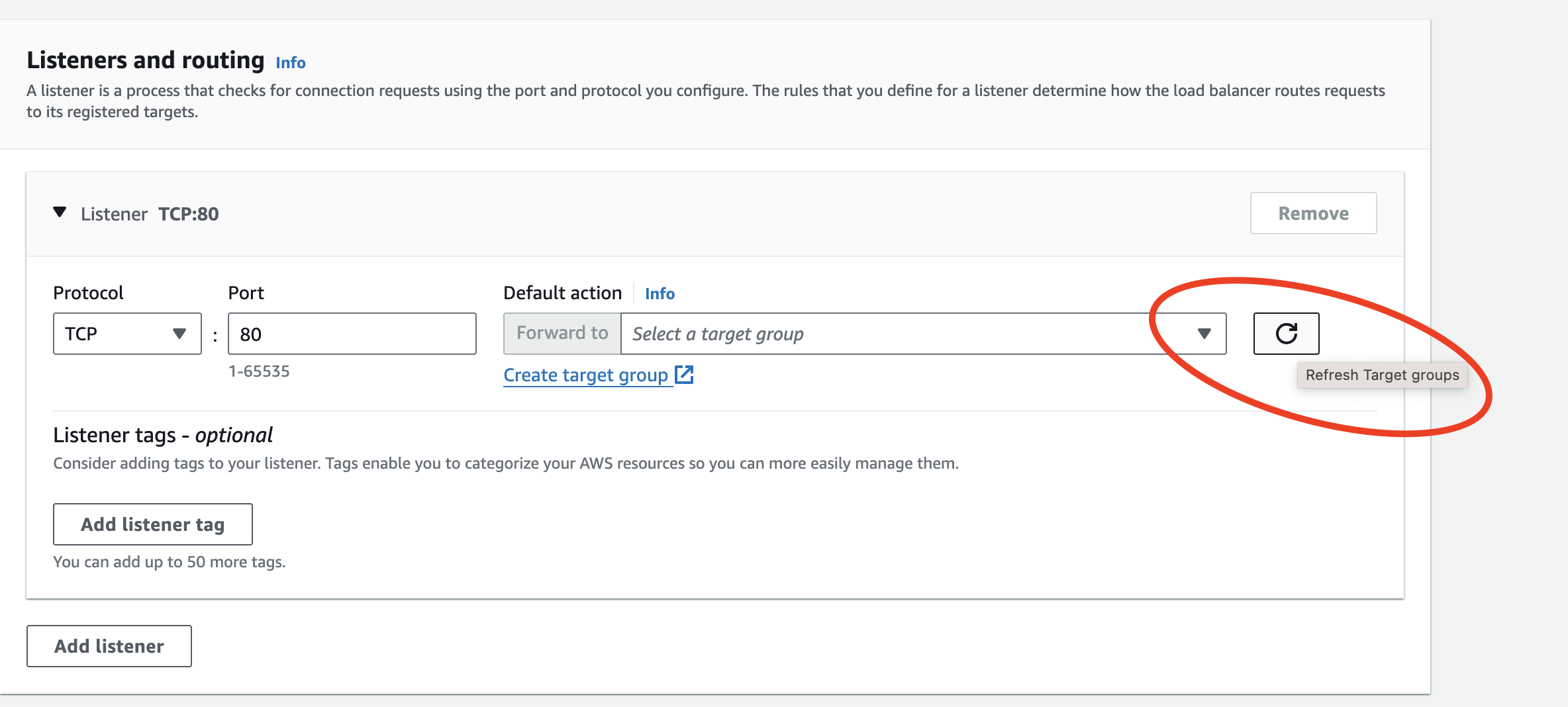Click the Forward to action segment
1568x707 pixels.
pyautogui.click(x=561, y=333)
